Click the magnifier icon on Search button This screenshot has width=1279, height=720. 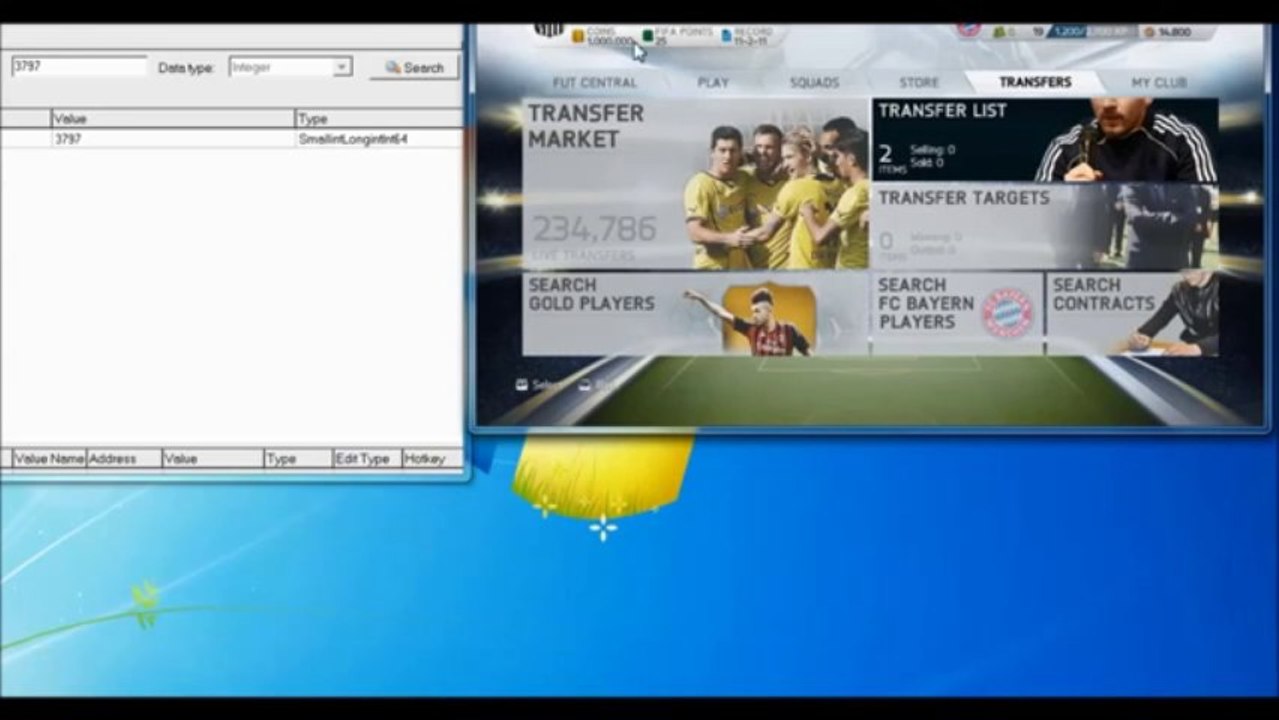393,67
